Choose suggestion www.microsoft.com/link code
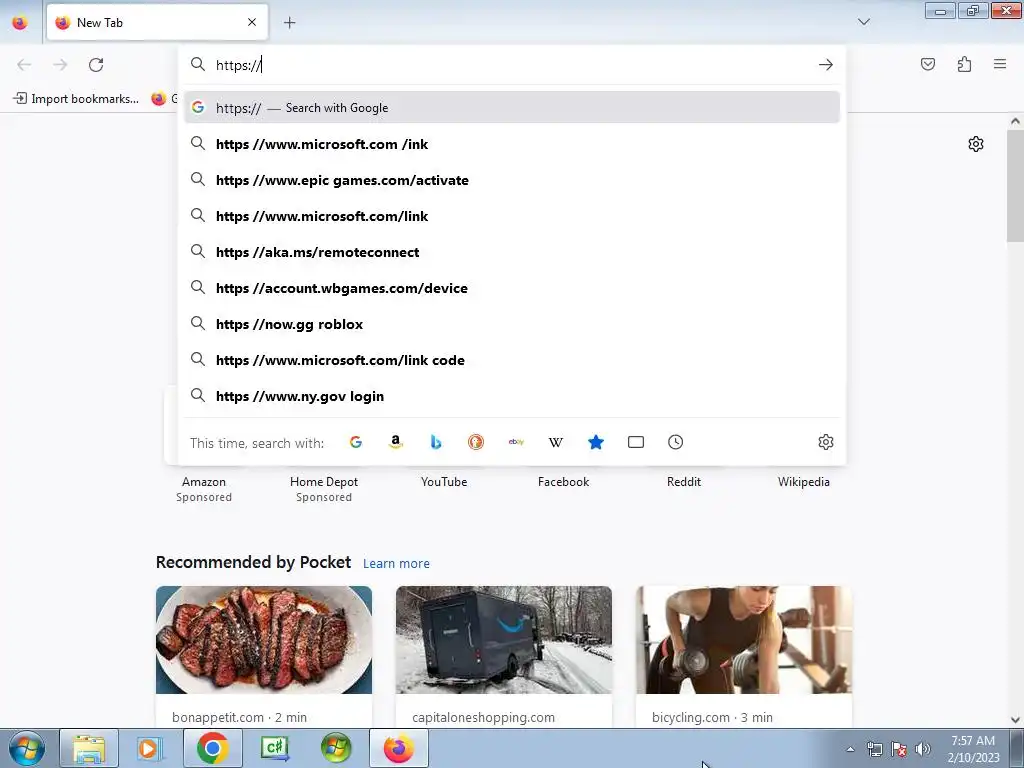The image size is (1024, 768). click(512, 360)
